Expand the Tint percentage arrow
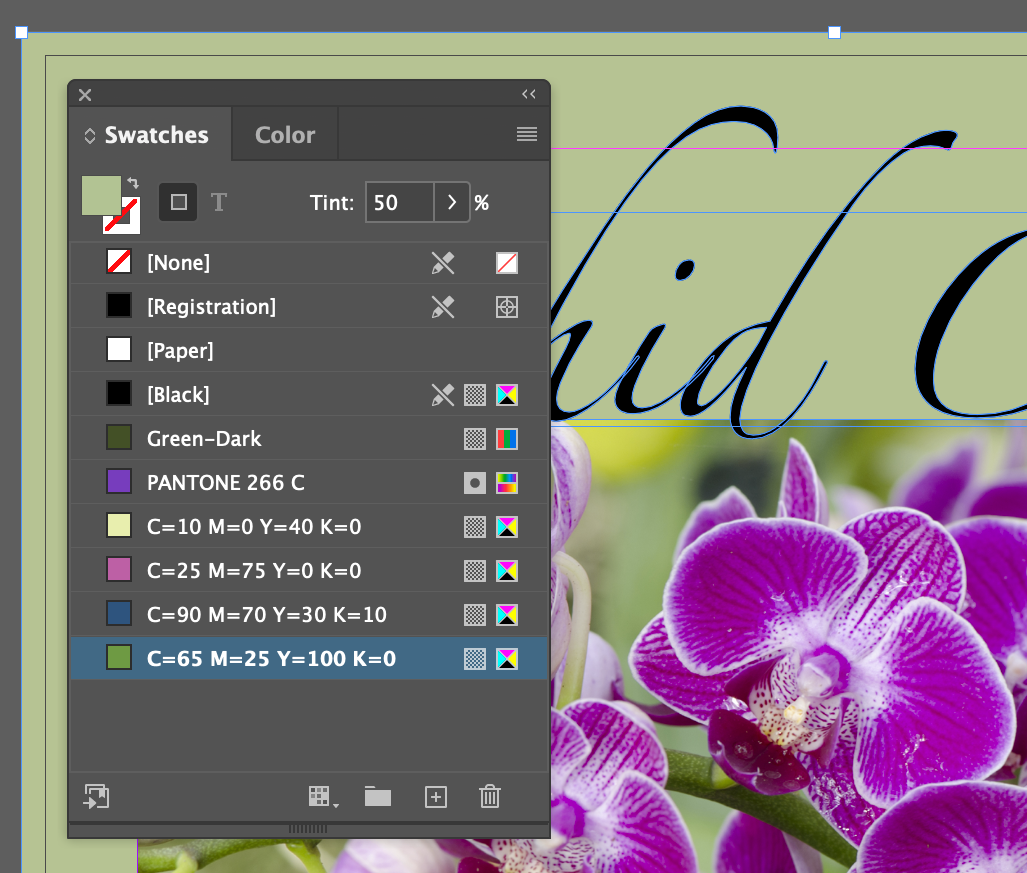Image resolution: width=1027 pixels, height=873 pixels. pos(452,202)
